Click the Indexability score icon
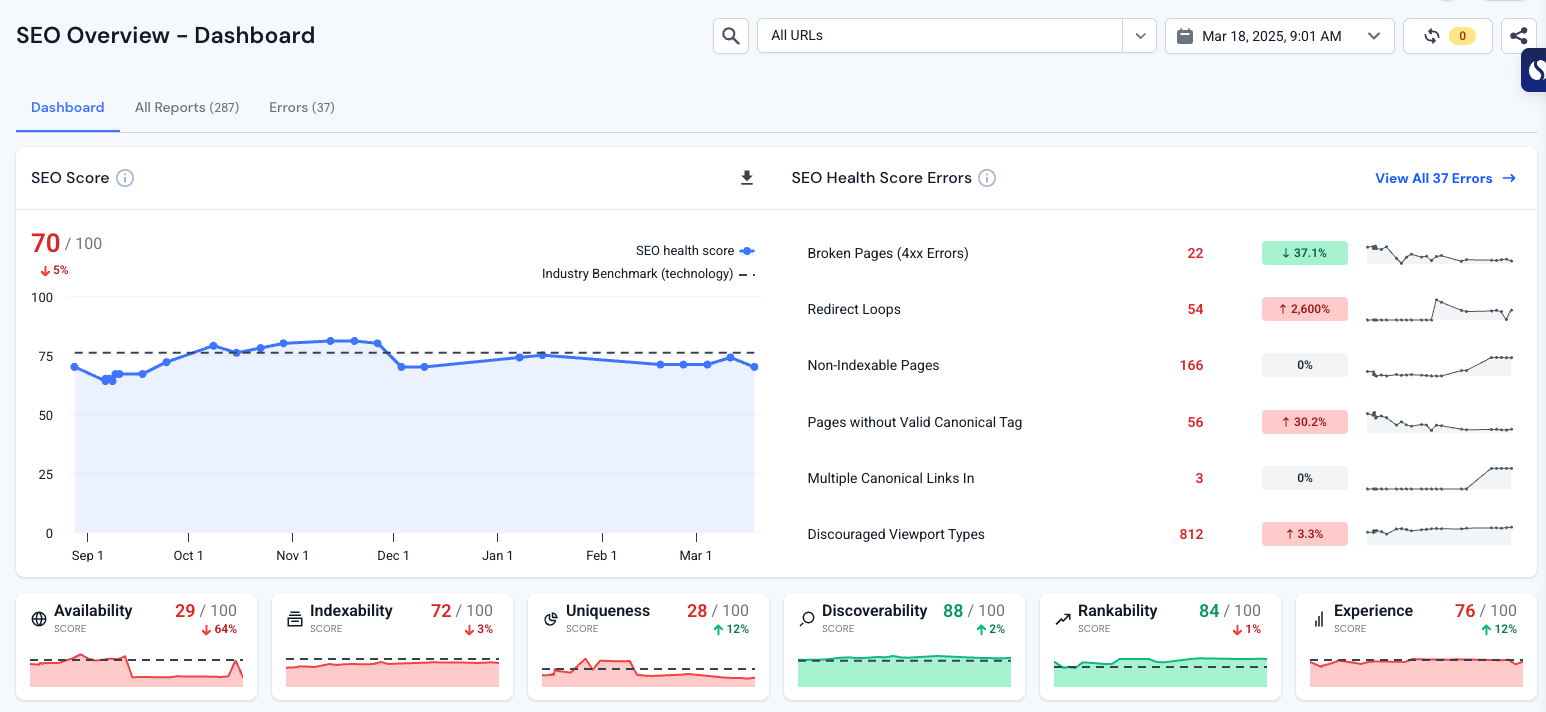 [295, 618]
